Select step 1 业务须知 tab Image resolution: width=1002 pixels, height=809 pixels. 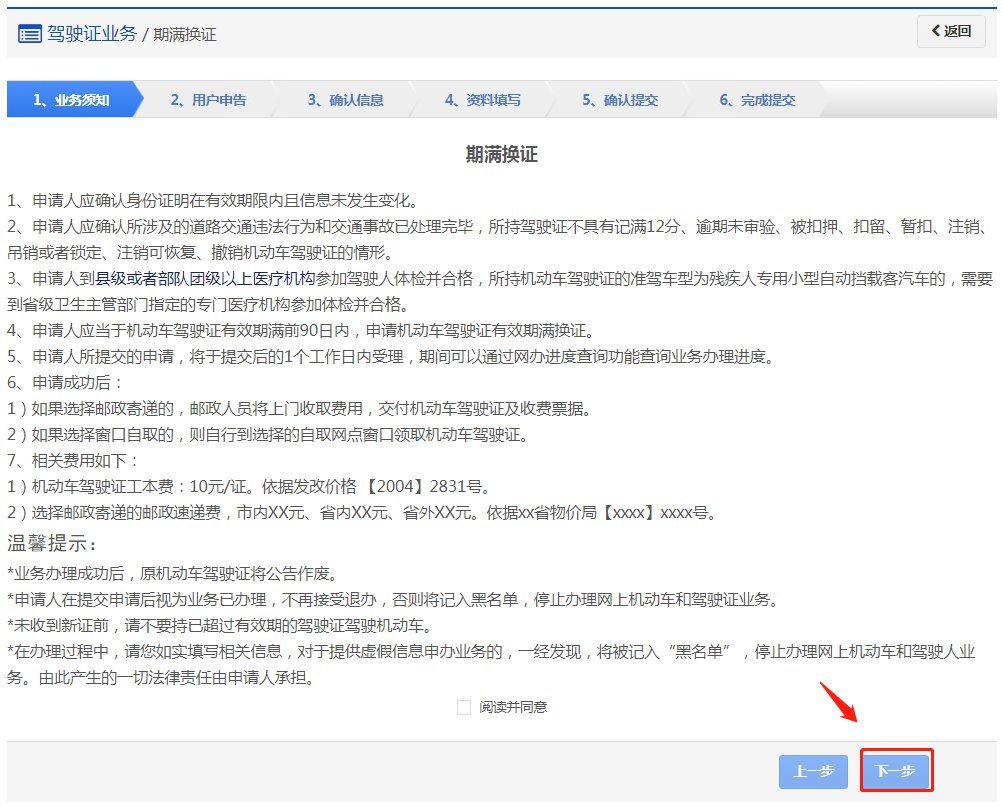click(71, 100)
